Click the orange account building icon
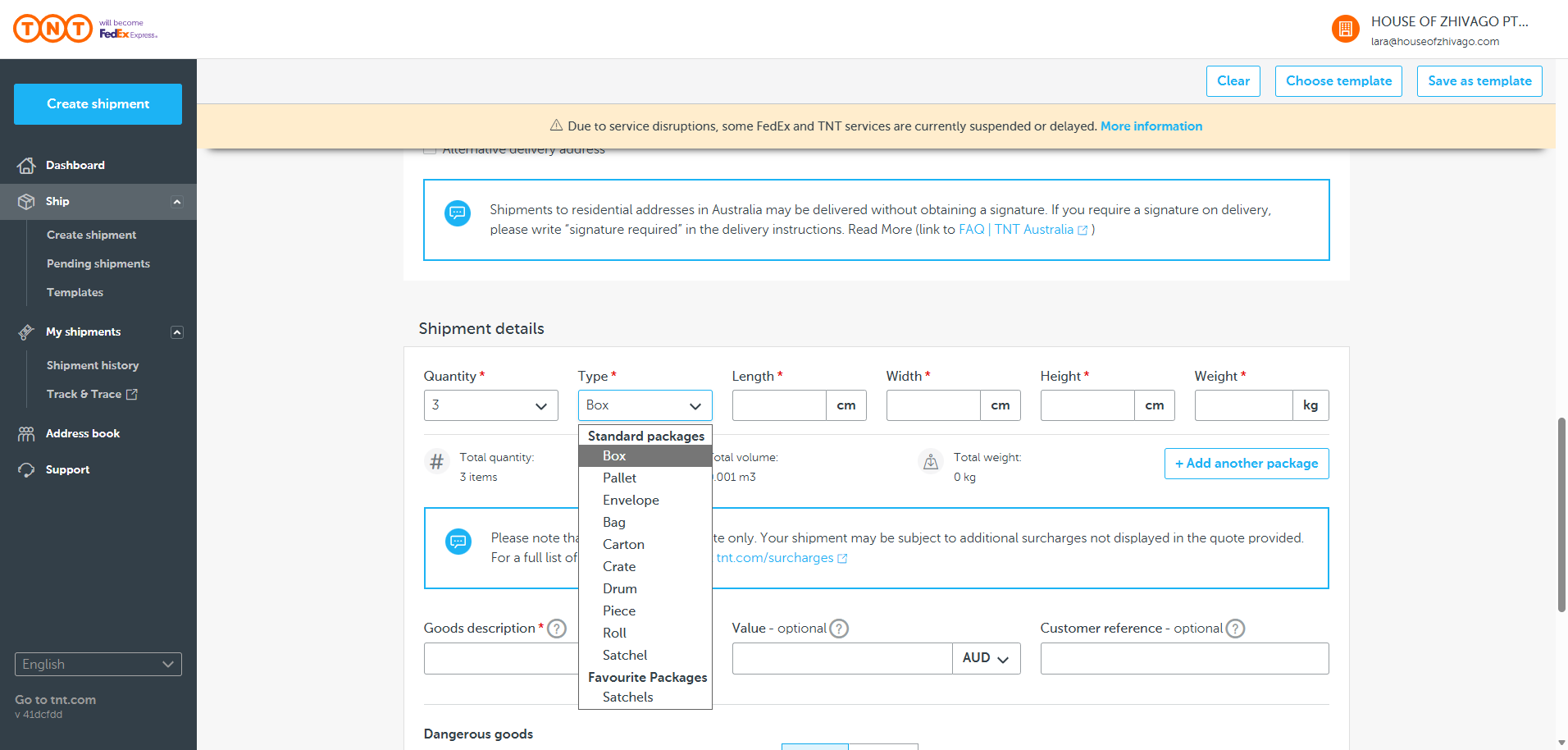1568x750 pixels. click(x=1345, y=30)
